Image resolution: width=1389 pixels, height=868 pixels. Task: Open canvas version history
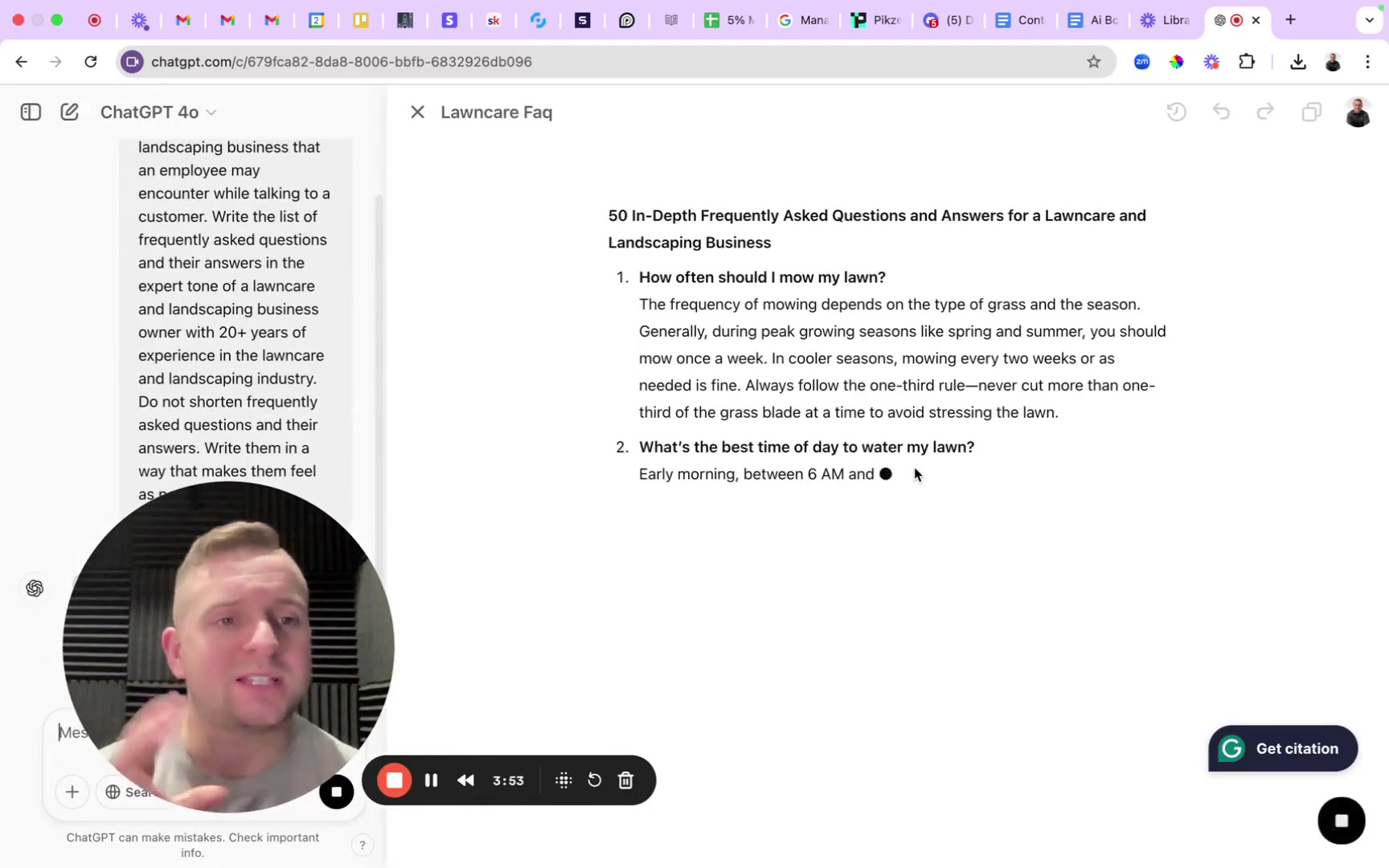click(x=1177, y=112)
